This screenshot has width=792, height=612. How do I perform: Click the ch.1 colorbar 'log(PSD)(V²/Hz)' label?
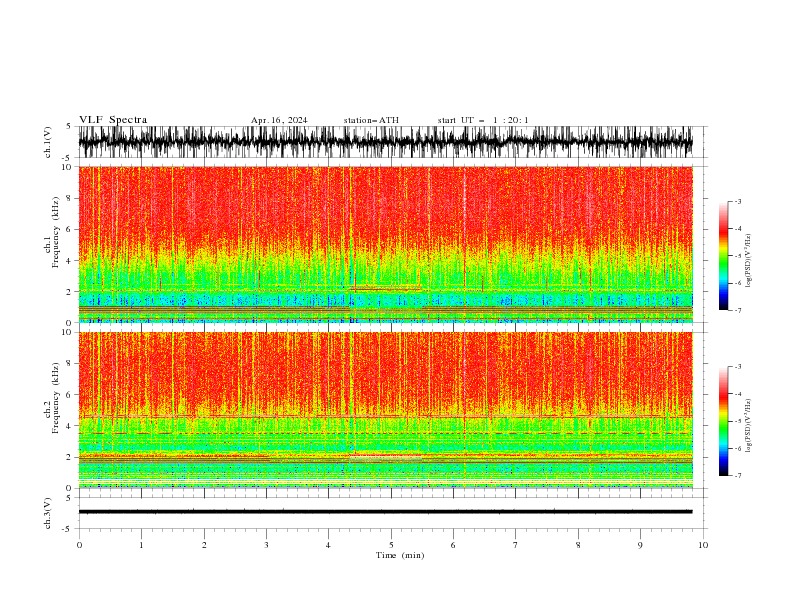tap(749, 261)
